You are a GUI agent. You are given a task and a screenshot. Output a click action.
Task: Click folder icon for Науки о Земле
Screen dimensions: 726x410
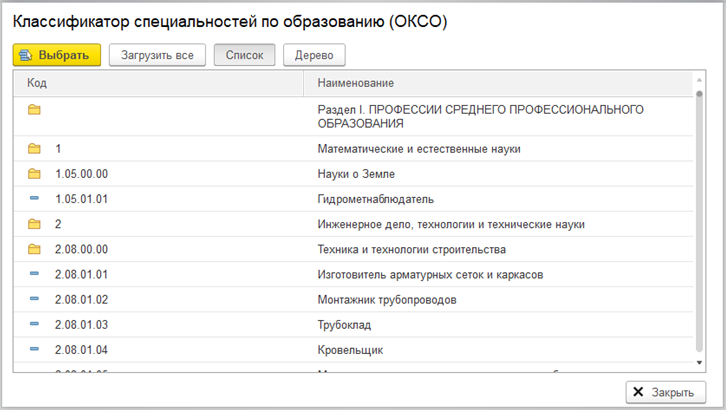34,174
